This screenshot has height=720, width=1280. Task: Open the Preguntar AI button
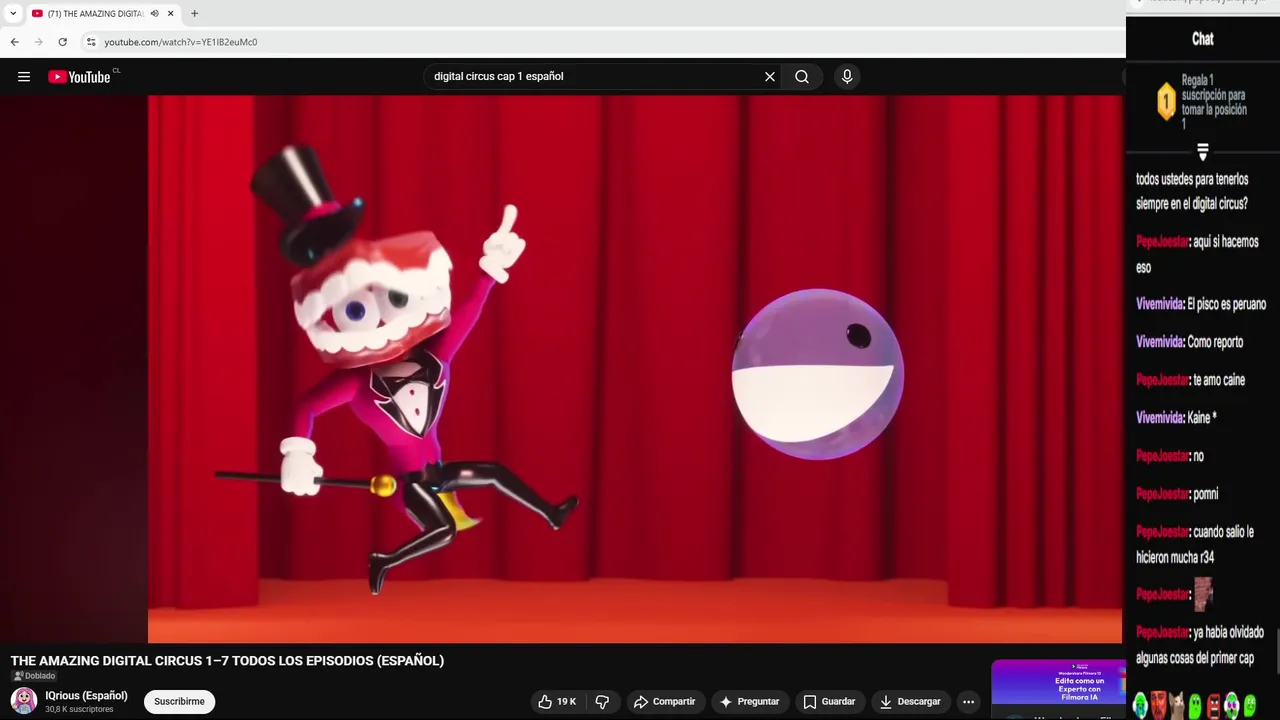[749, 702]
